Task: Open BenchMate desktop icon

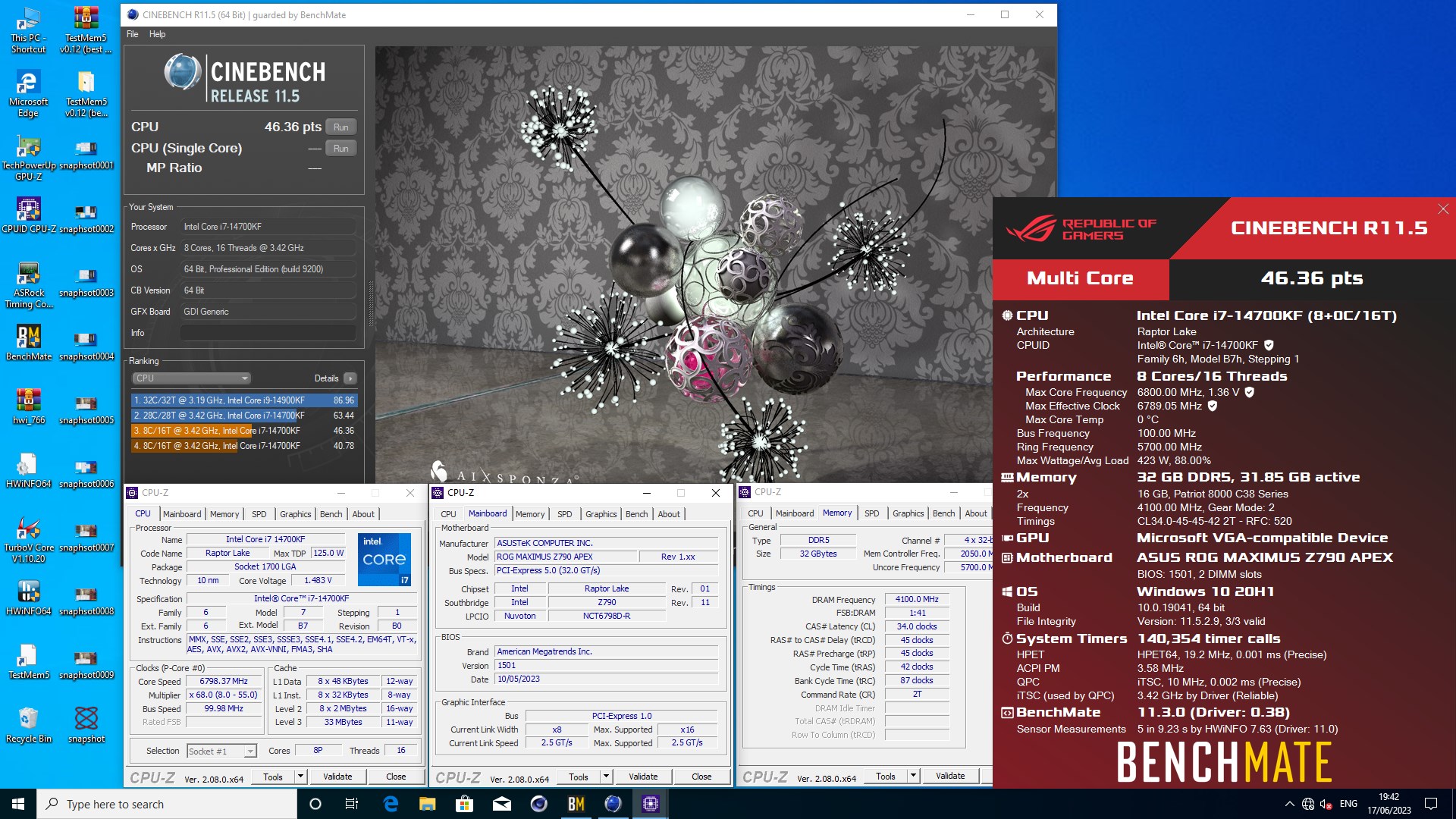Action: tap(28, 343)
